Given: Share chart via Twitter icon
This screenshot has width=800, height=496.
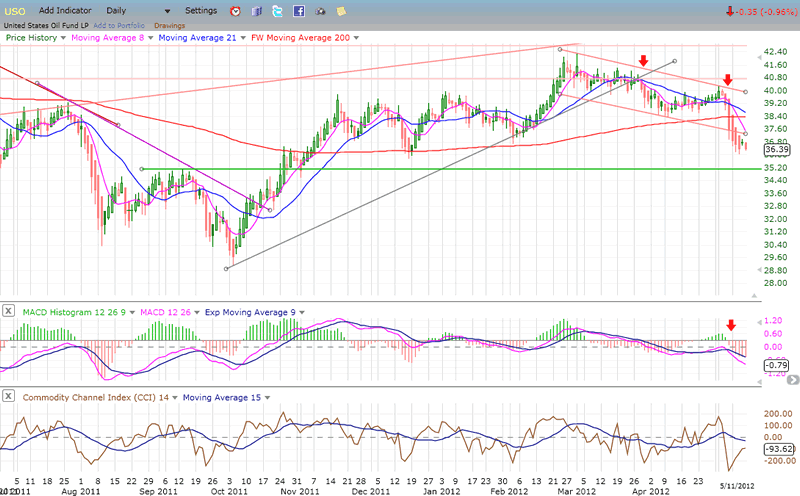Looking at the screenshot, I should point(277,11).
